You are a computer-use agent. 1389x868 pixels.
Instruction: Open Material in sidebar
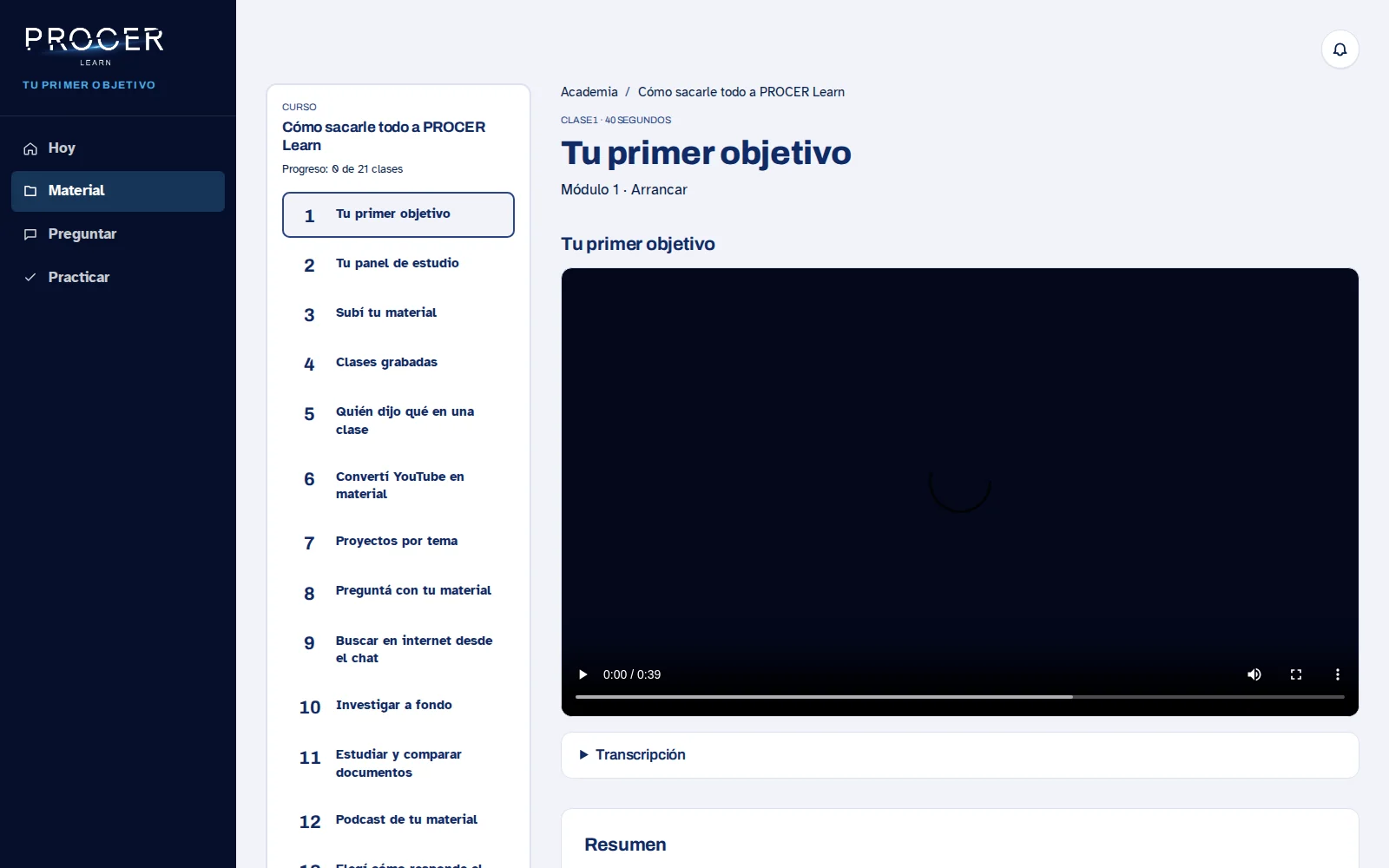(x=118, y=191)
